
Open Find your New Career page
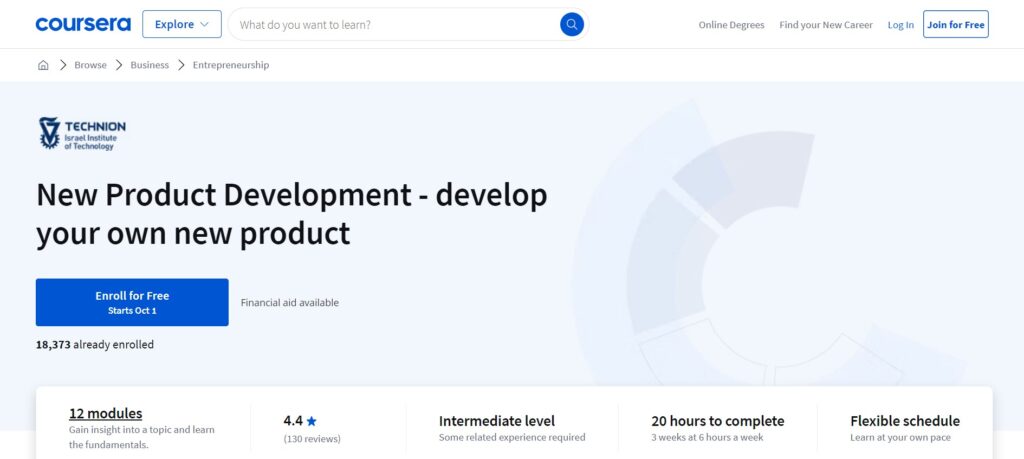point(826,25)
